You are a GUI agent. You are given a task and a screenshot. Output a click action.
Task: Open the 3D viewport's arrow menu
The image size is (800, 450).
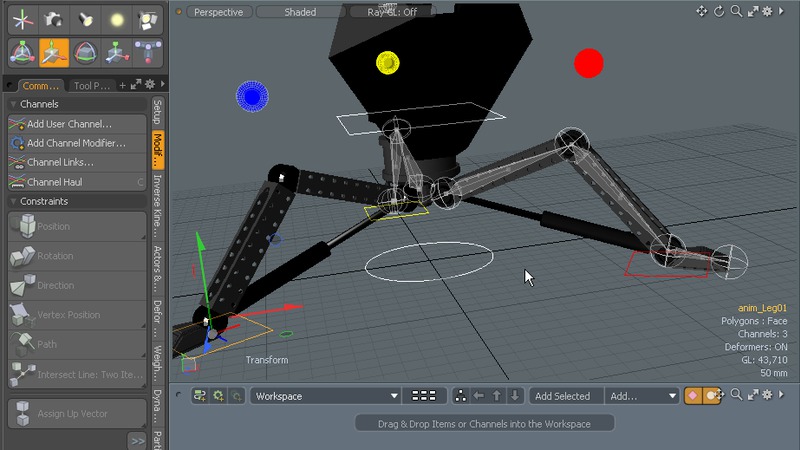tap(781, 11)
